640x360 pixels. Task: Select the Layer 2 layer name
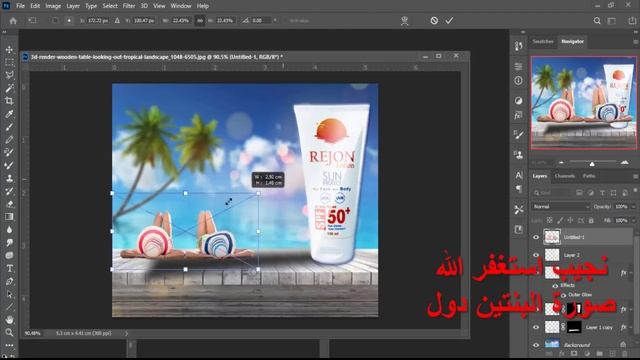(x=571, y=256)
